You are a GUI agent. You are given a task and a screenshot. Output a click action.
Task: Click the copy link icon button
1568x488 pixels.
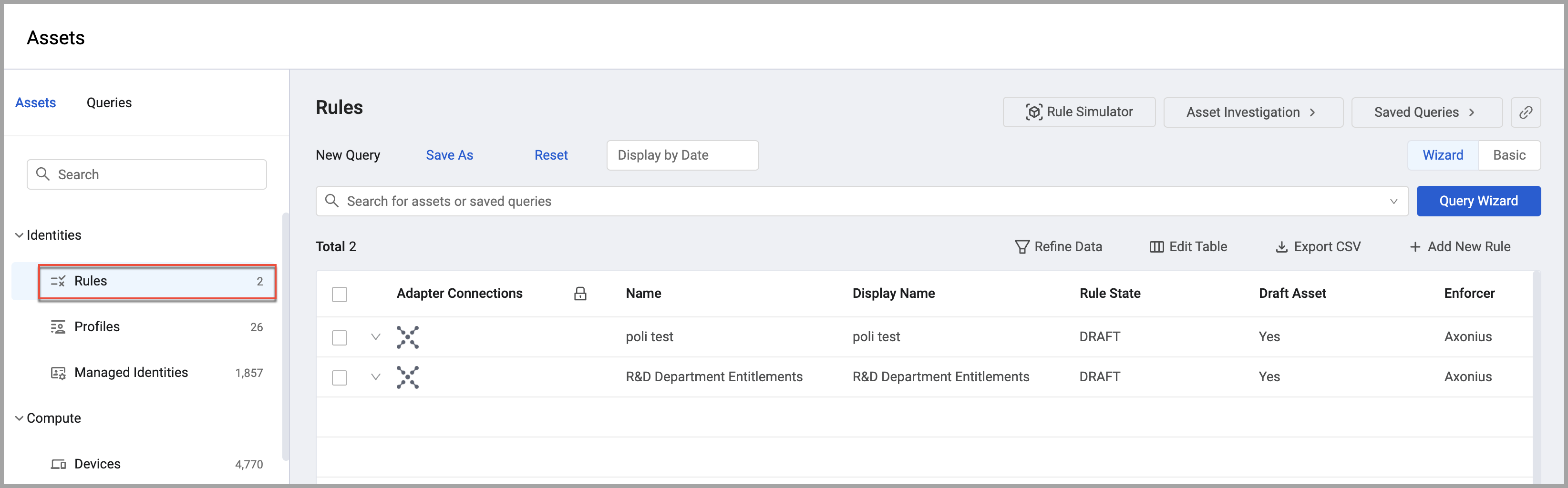tap(1526, 112)
